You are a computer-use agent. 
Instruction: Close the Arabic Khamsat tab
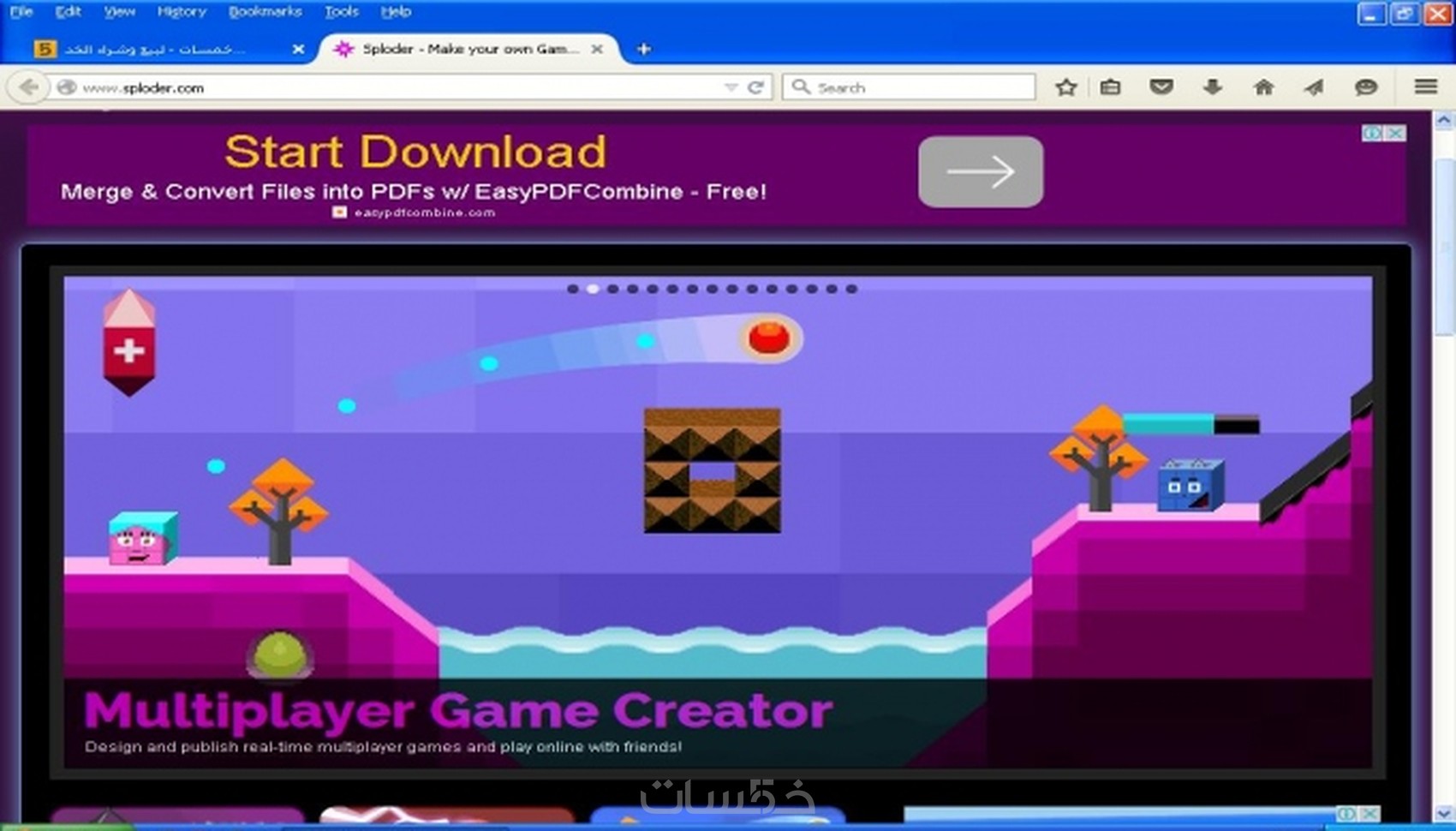tap(298, 49)
